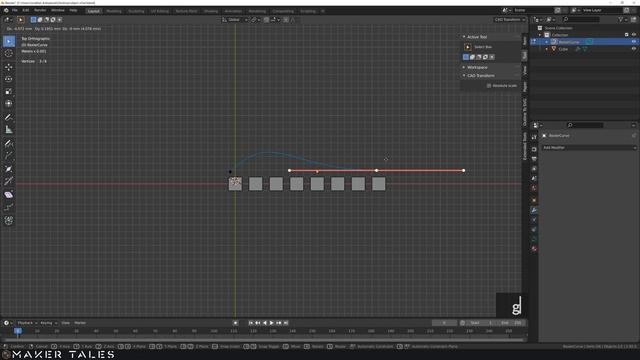Open the timeline Playback menu

coord(27,323)
